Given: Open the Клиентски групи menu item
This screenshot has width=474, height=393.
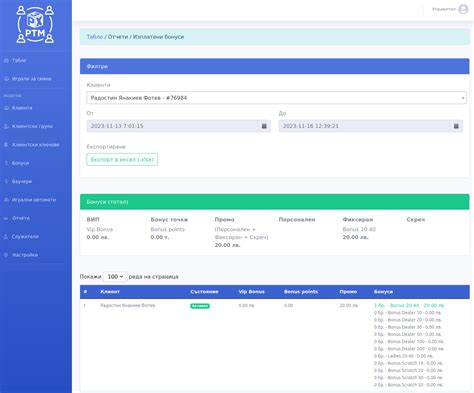Looking at the screenshot, I should coord(32,126).
